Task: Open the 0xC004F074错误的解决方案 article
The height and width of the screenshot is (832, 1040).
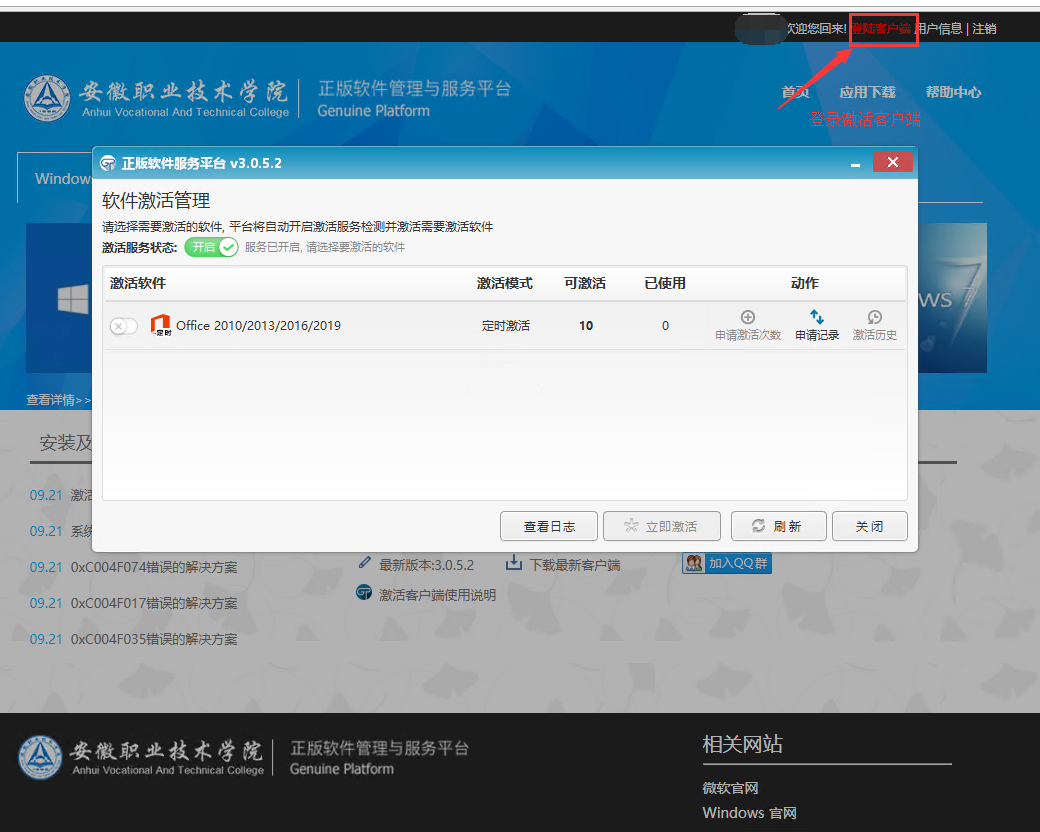Action: pyautogui.click(x=154, y=567)
